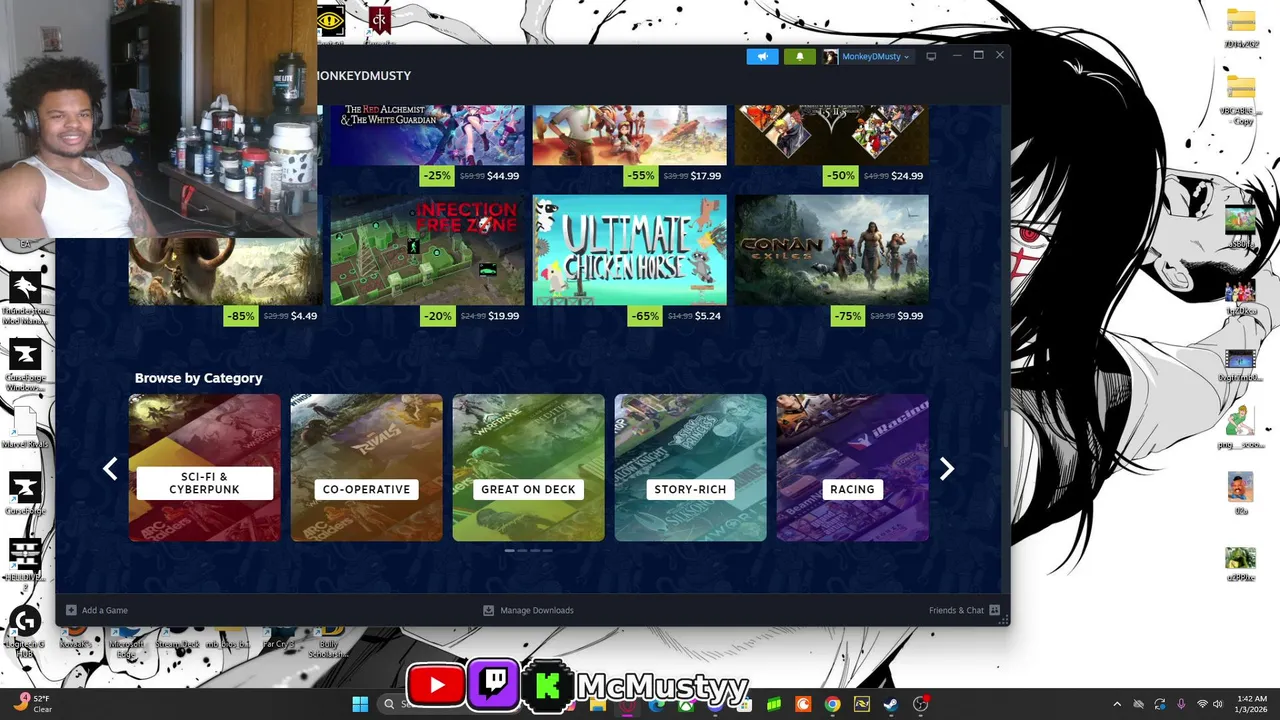Open the CurseForge desktop shortcut
The height and width of the screenshot is (720, 1280).
pos(25,493)
